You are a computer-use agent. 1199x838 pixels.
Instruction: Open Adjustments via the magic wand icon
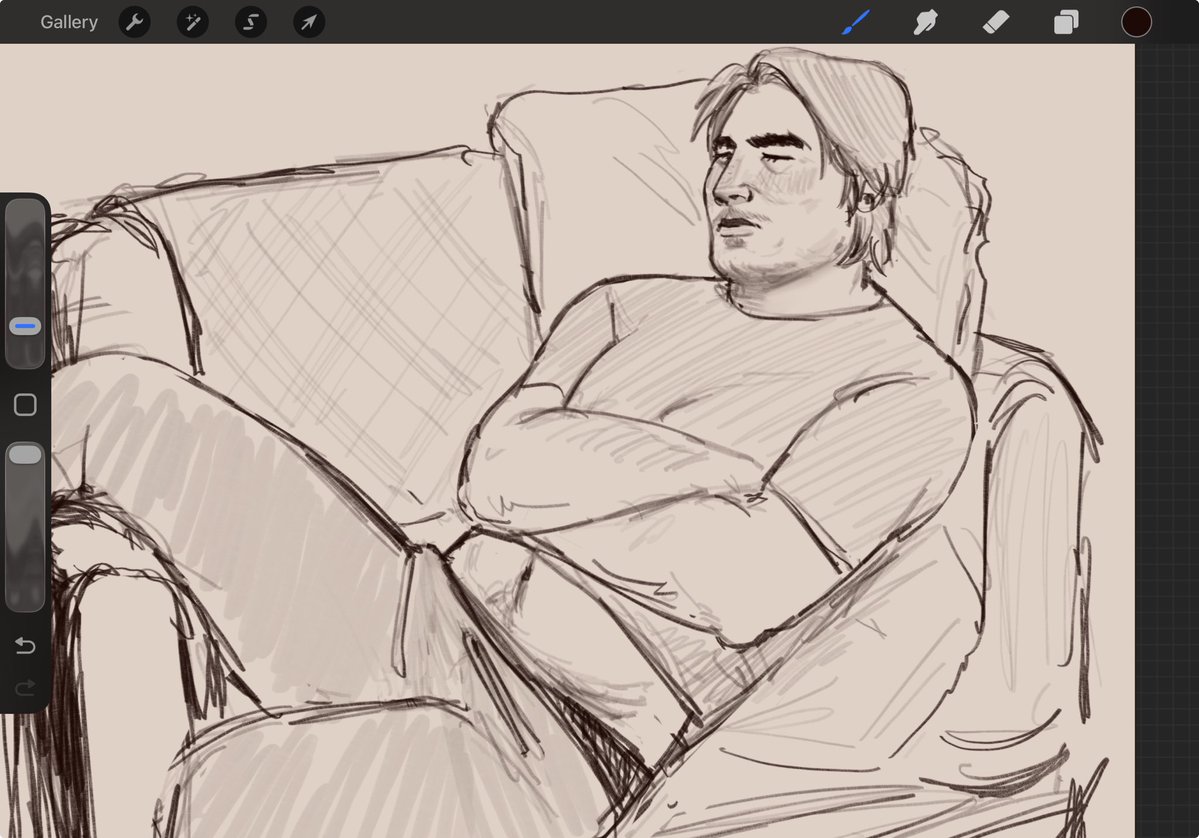(192, 21)
